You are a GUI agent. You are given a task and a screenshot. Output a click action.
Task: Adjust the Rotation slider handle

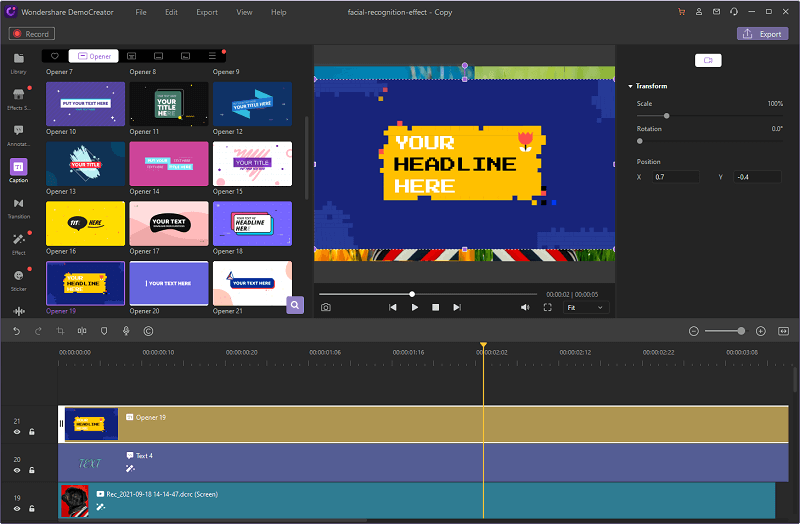point(640,141)
